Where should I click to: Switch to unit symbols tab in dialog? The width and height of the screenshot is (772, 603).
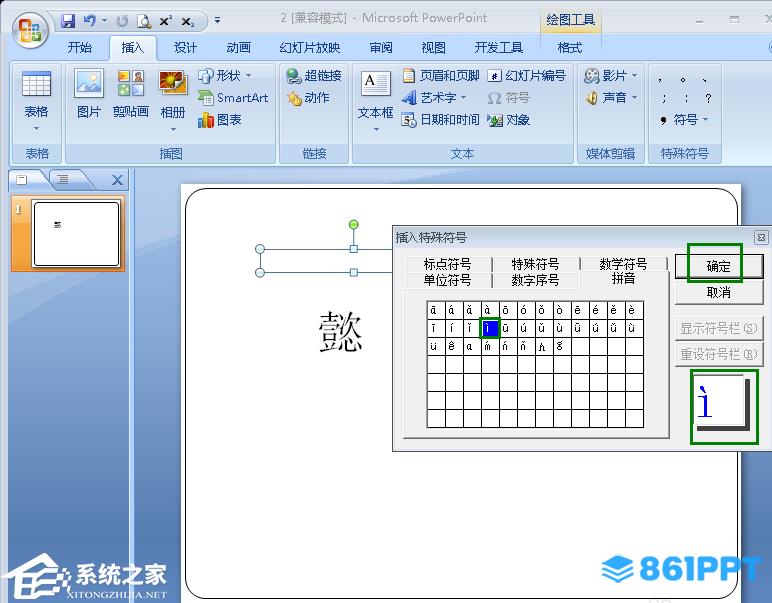447,280
